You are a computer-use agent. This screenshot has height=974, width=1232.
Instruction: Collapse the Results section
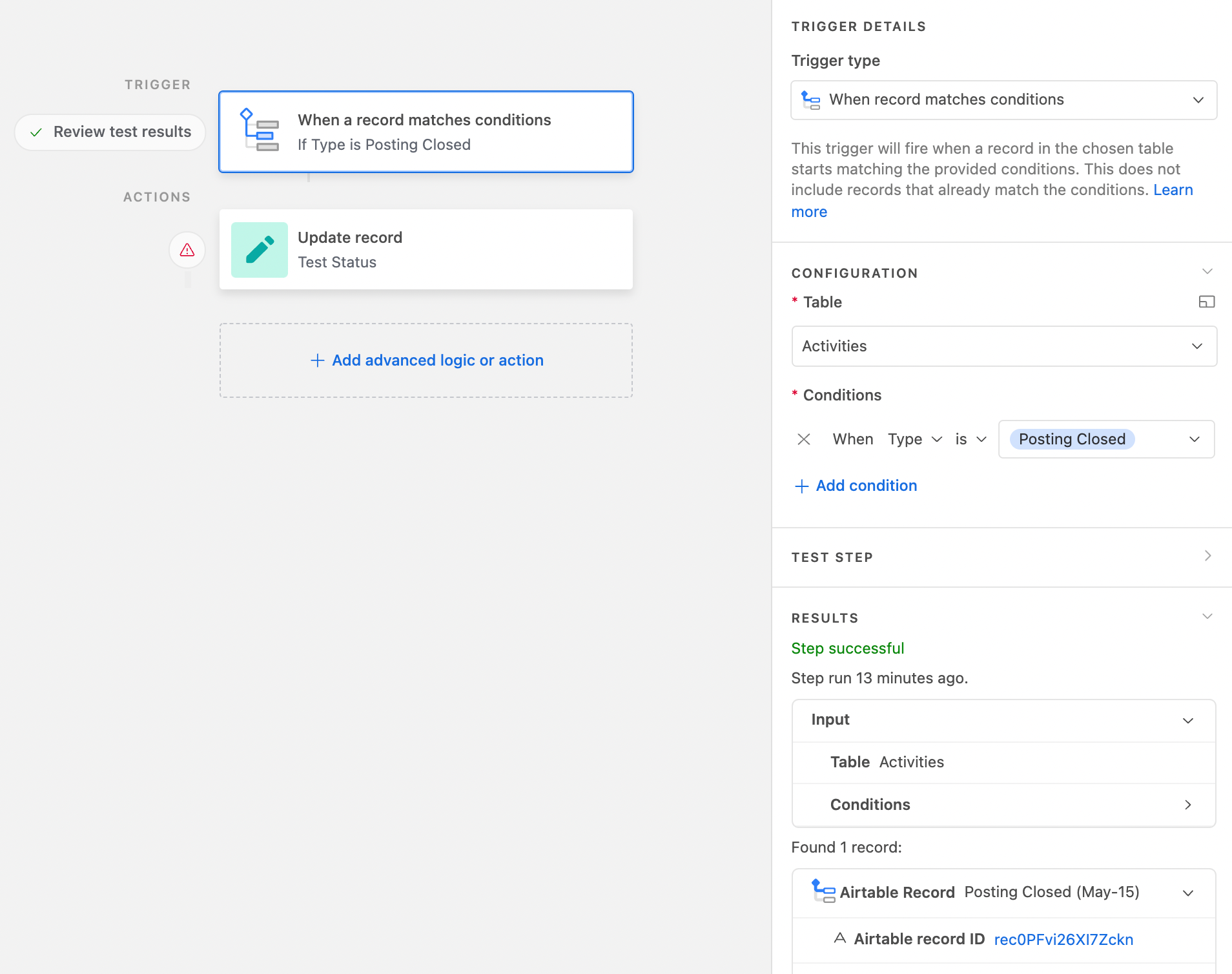1207,616
